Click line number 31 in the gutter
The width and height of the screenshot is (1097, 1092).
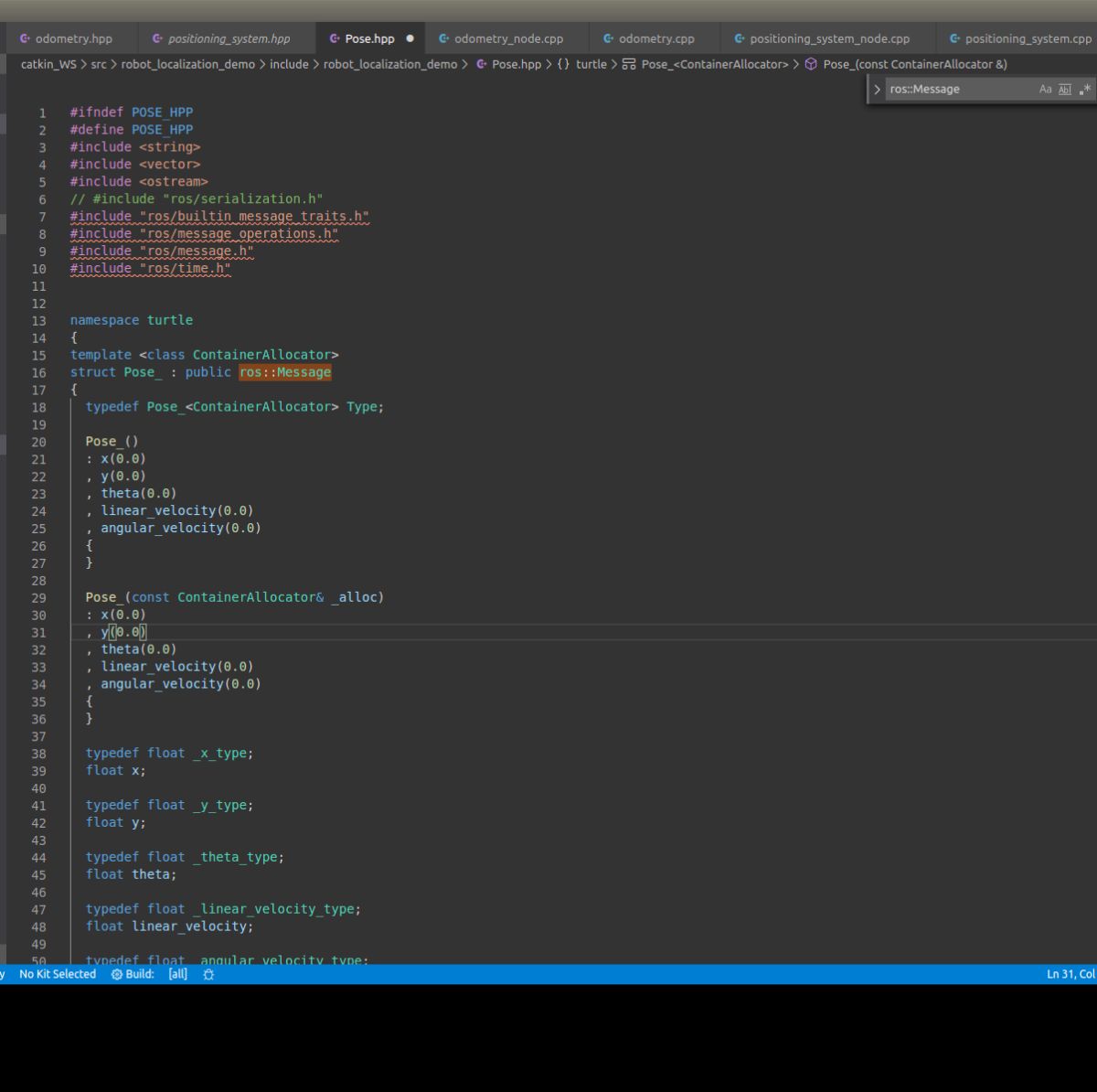(x=38, y=633)
